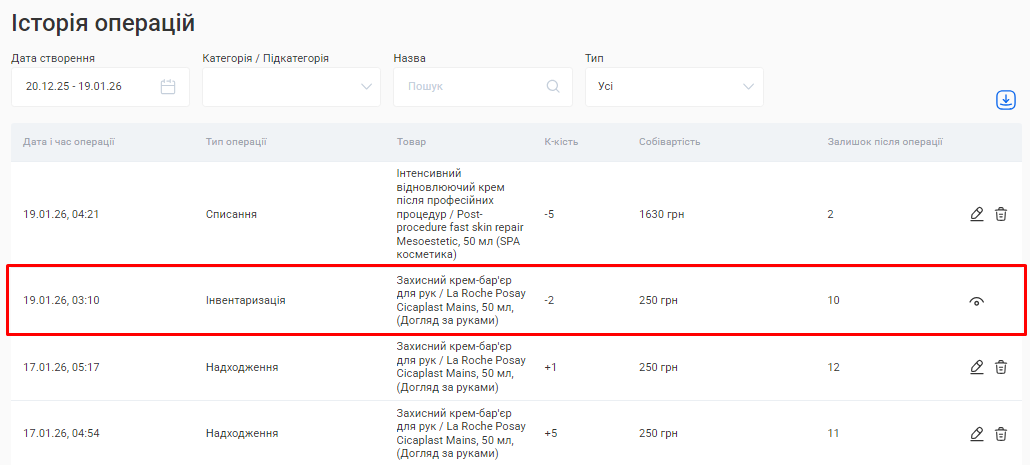Screen dimensions: 1030x465
Task: Click the Mesoestetic cream product name
Action: (458, 214)
